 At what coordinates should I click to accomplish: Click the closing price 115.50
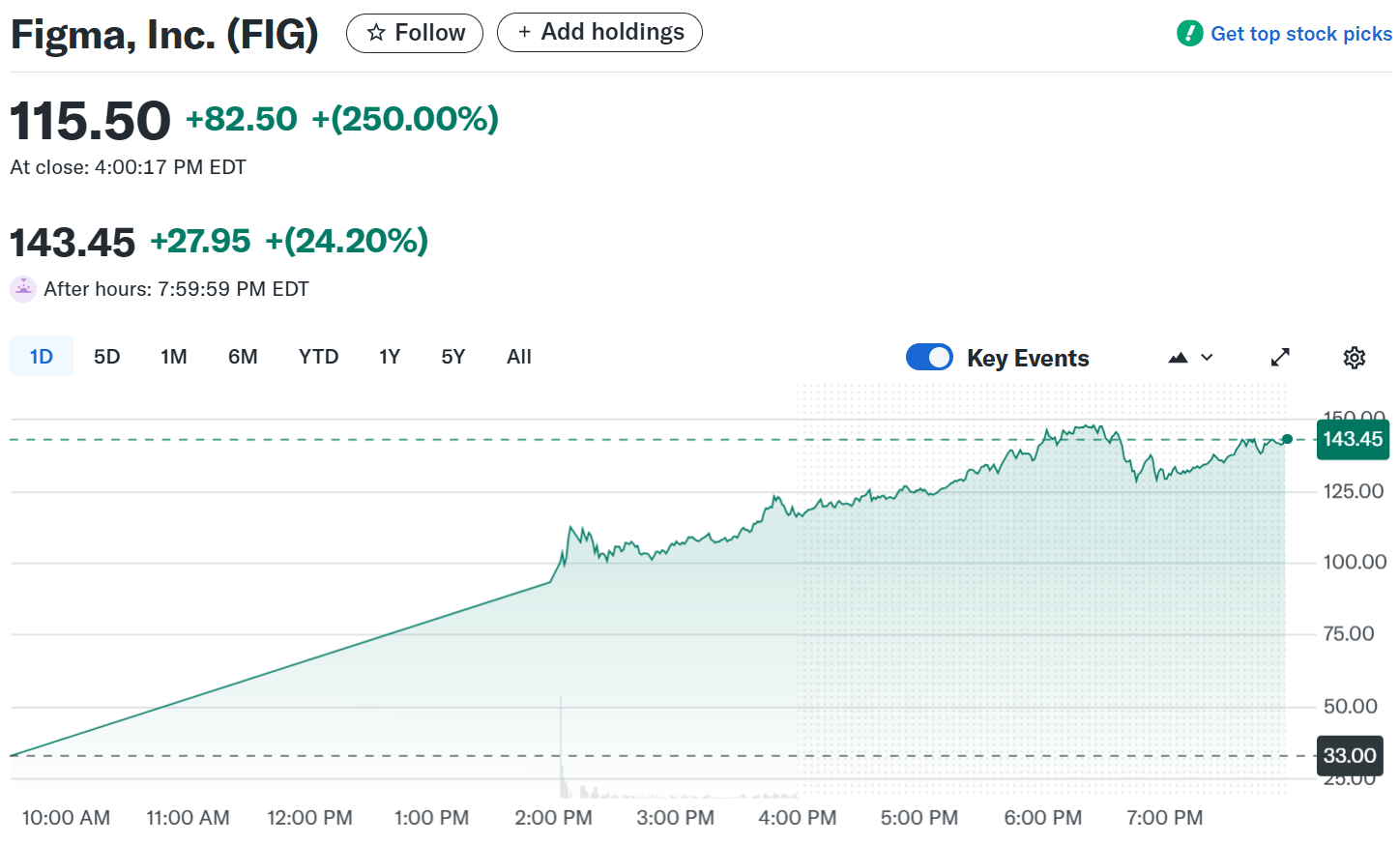coord(90,122)
